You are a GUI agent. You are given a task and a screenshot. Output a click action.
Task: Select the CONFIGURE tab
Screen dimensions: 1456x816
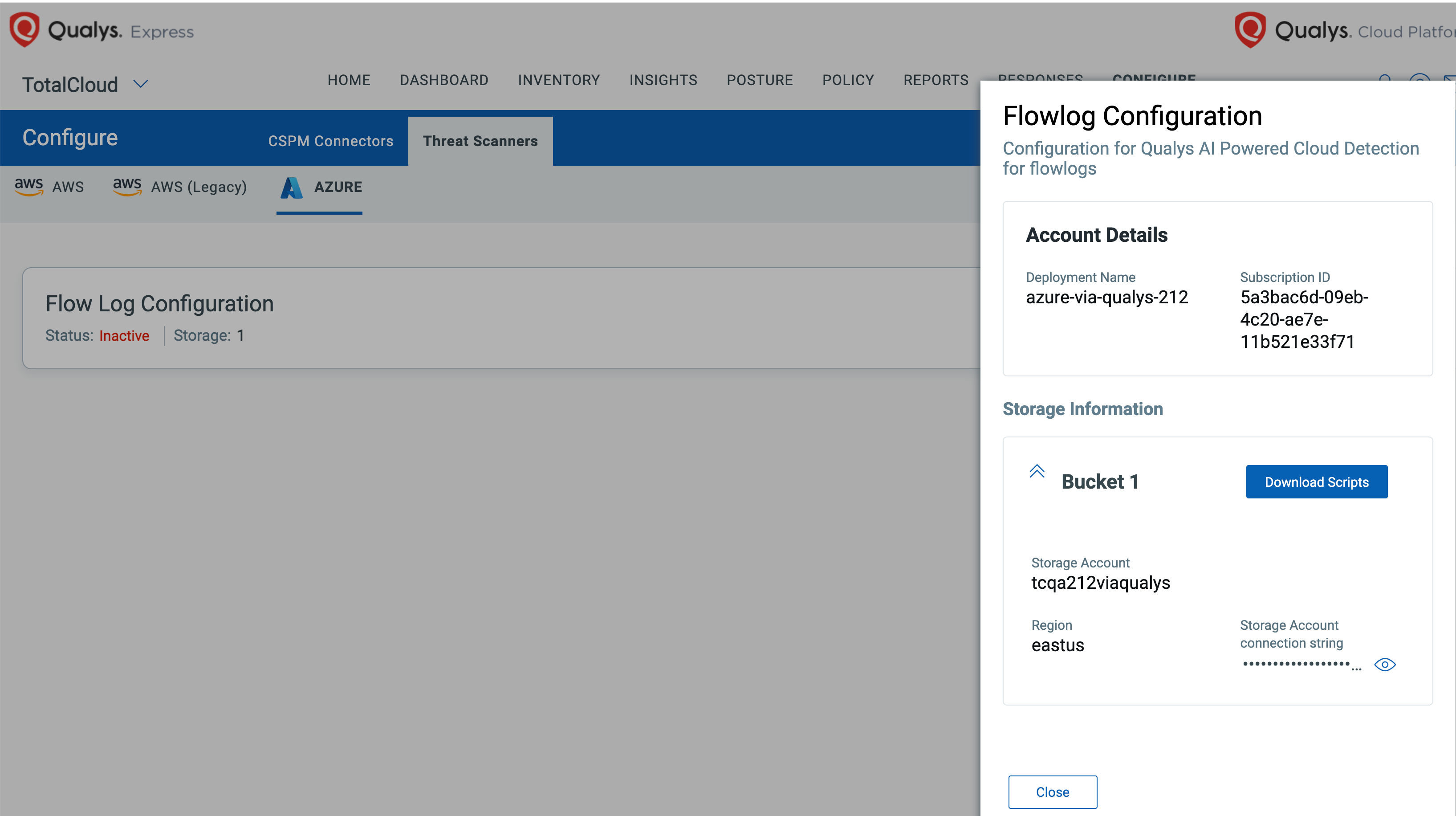(x=1154, y=77)
